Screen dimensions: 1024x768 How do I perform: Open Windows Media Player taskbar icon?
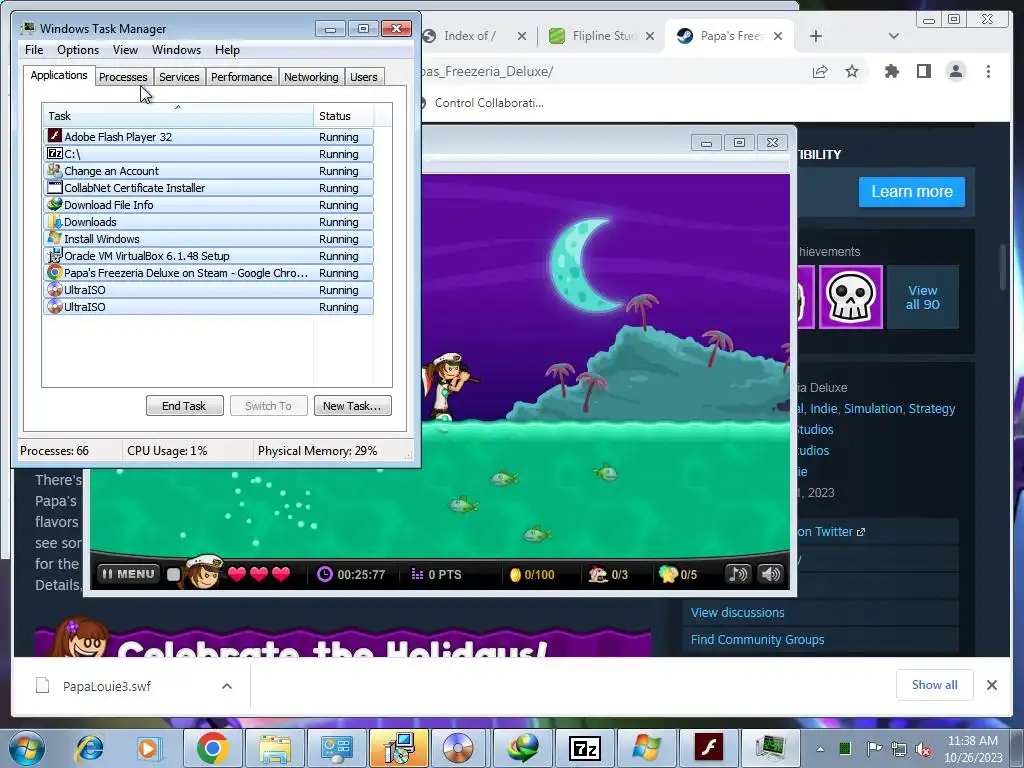point(148,748)
